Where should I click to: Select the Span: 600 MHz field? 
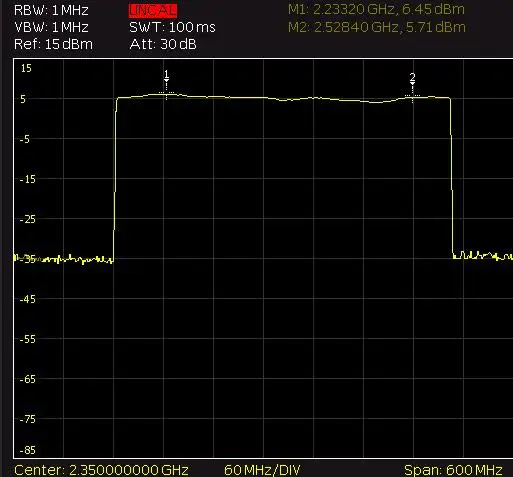coord(453,470)
